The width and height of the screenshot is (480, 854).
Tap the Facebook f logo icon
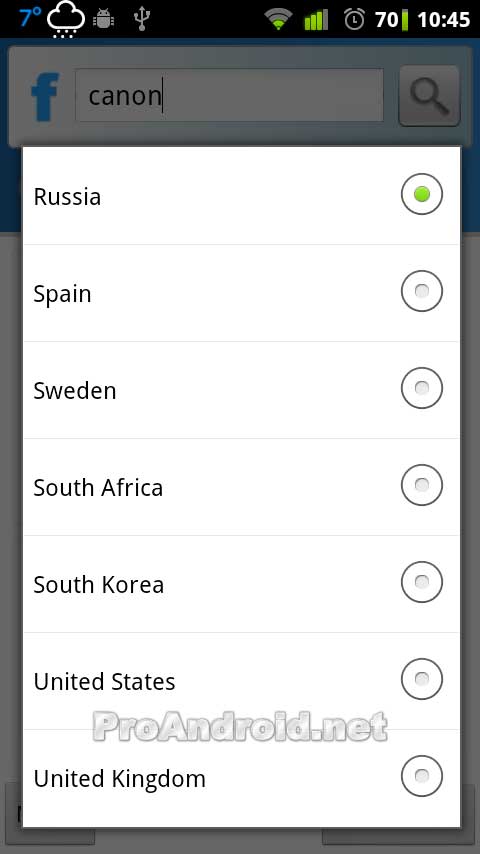pyautogui.click(x=45, y=96)
